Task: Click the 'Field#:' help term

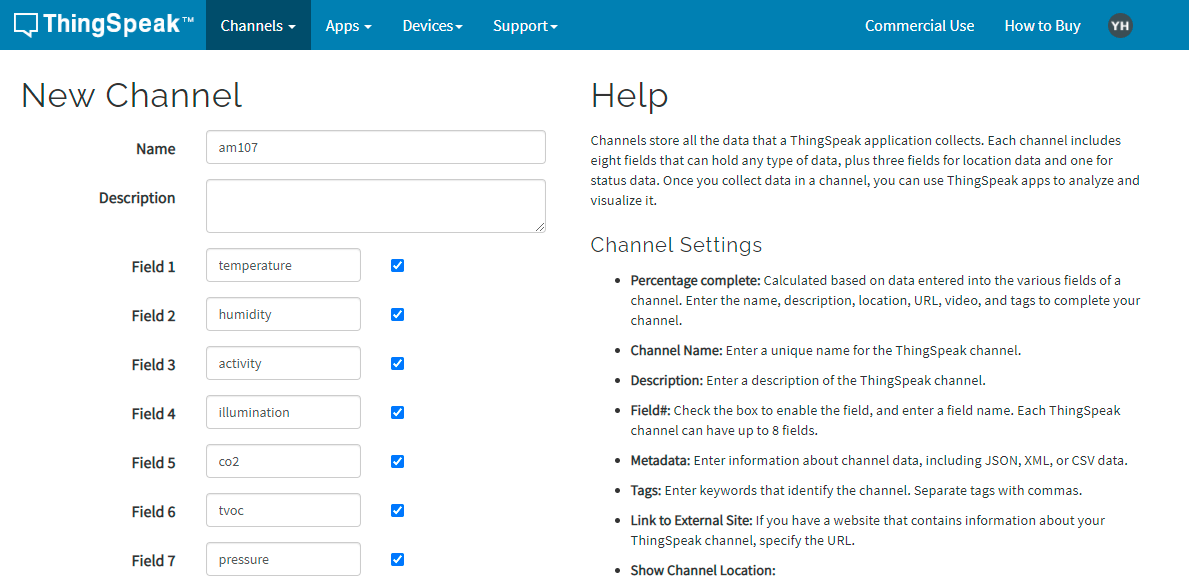Action: coord(650,410)
